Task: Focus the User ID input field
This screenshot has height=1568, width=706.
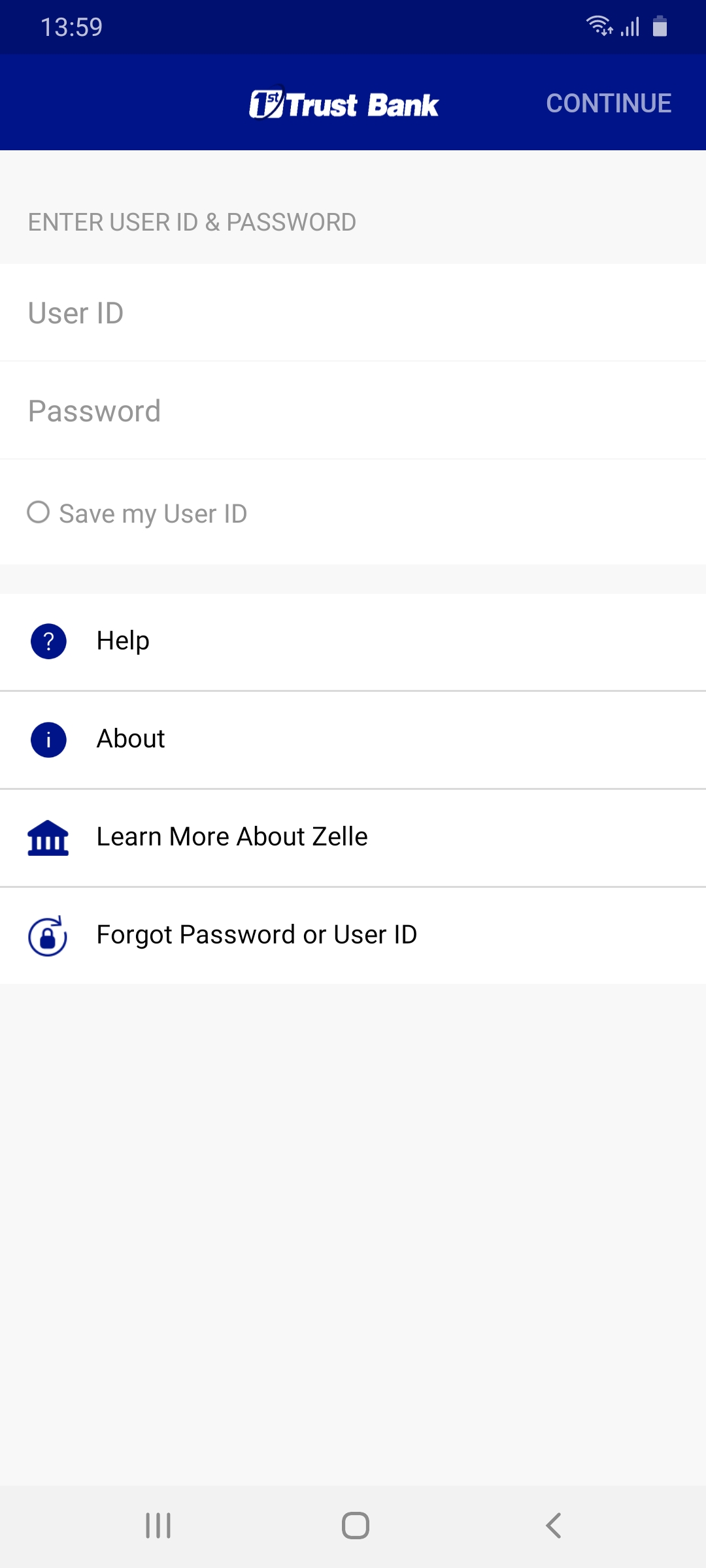Action: coord(353,312)
